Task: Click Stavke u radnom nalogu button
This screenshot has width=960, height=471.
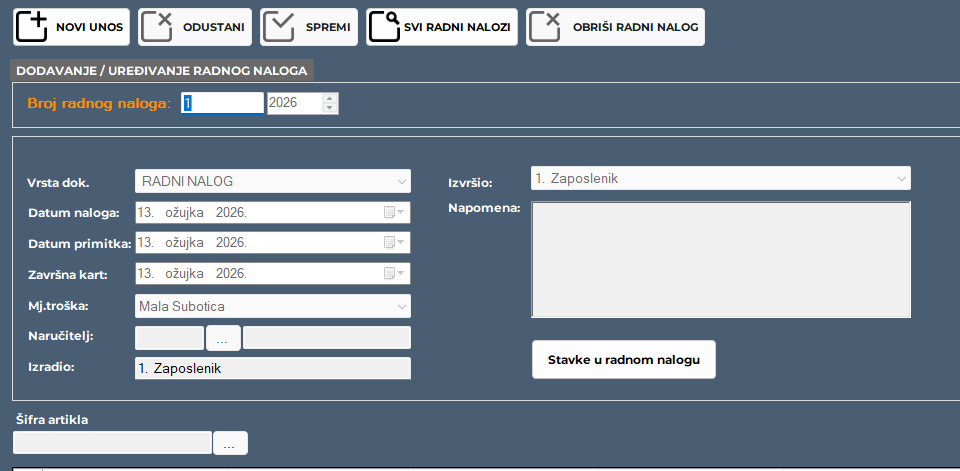Action: (x=623, y=359)
